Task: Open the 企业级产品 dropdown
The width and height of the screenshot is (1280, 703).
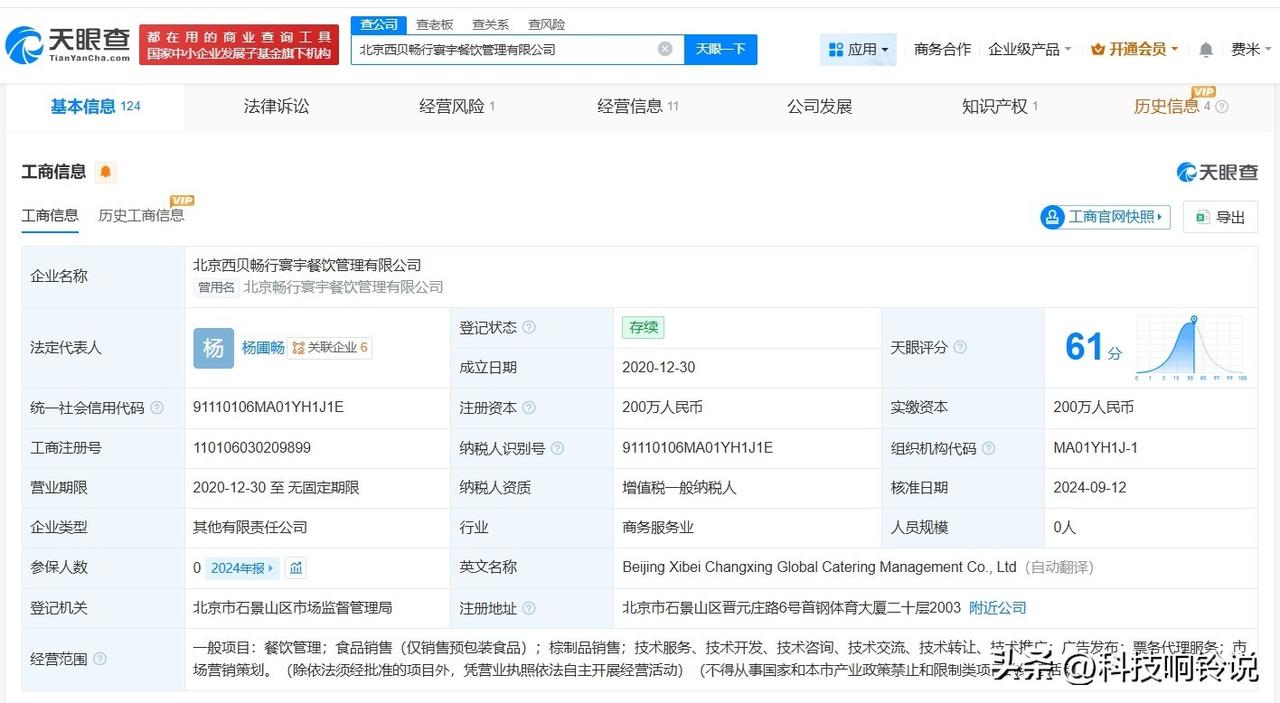Action: [1029, 49]
